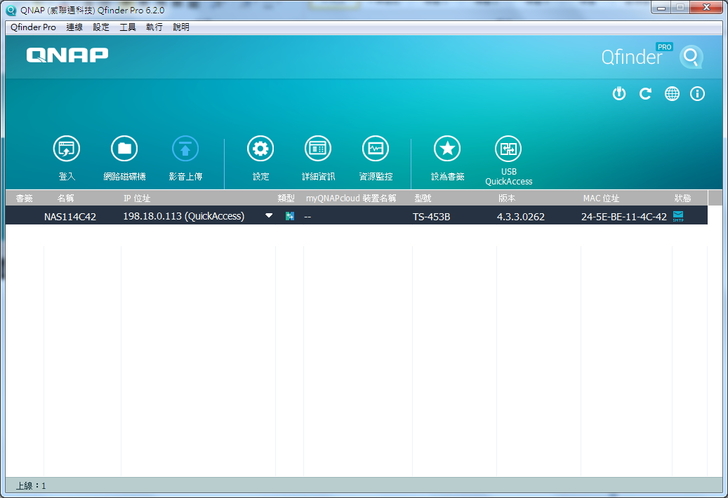Click the info (i) icon

tap(697, 93)
